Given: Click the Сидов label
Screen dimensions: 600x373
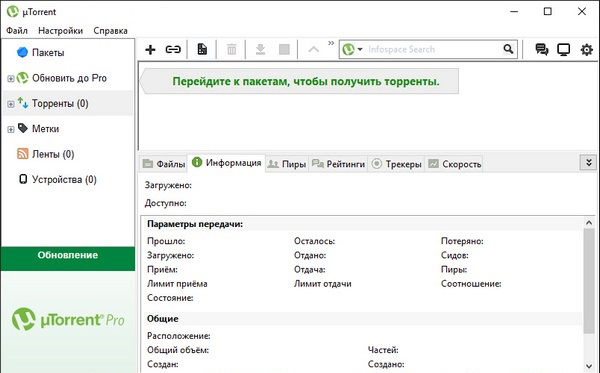Looking at the screenshot, I should click(455, 256).
